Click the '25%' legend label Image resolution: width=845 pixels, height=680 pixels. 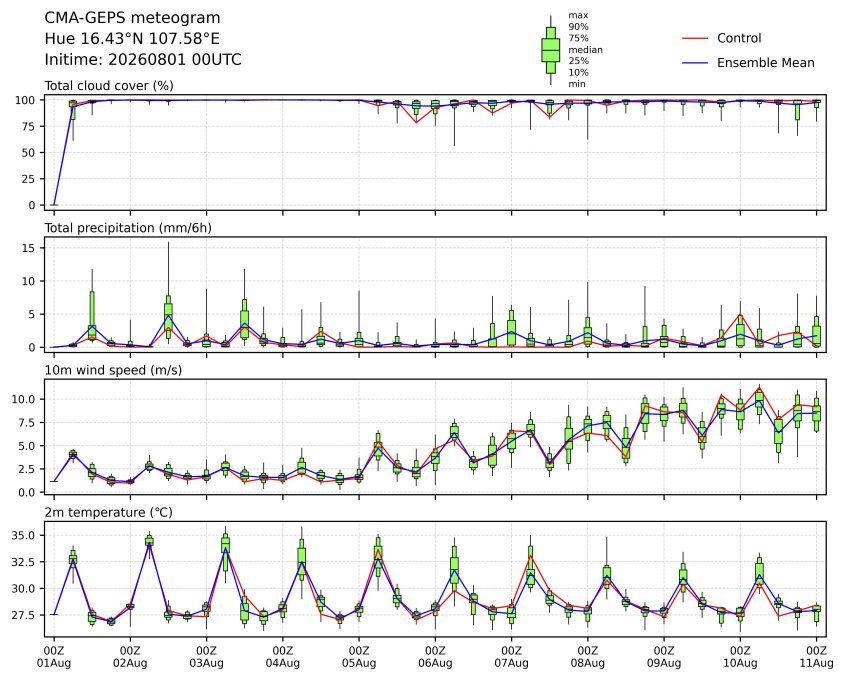click(578, 61)
